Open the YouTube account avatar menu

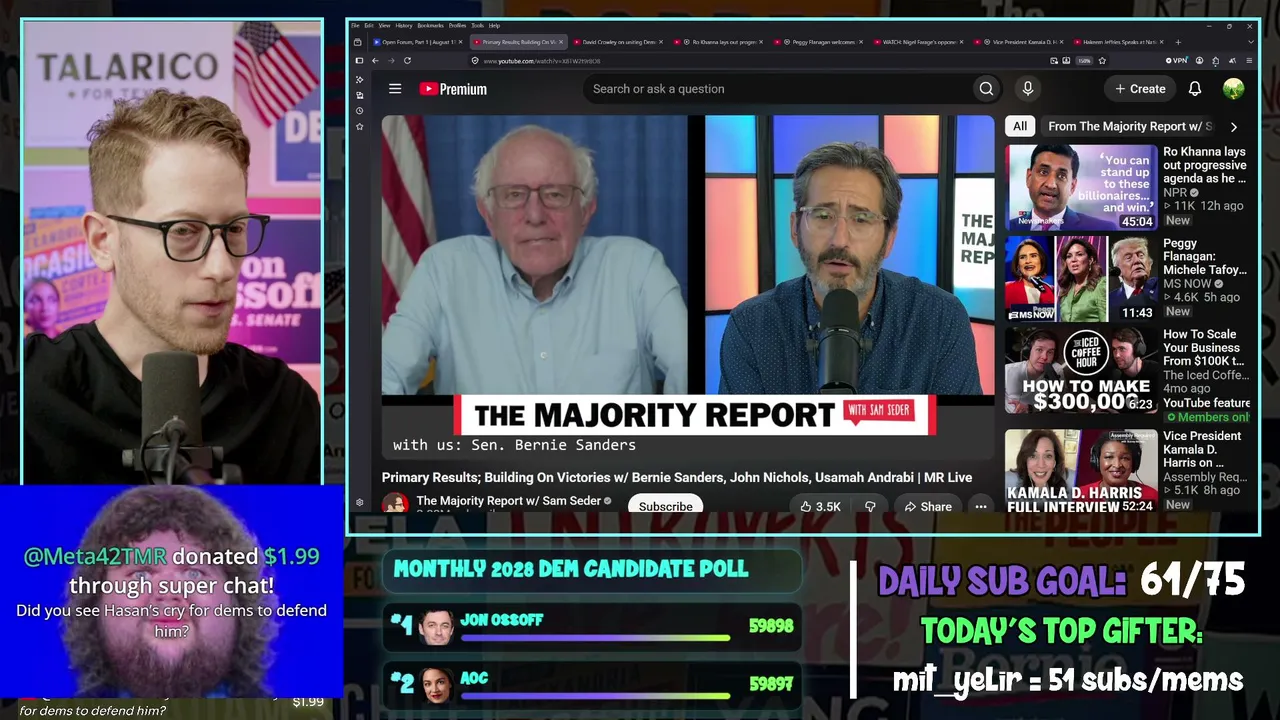[1233, 89]
